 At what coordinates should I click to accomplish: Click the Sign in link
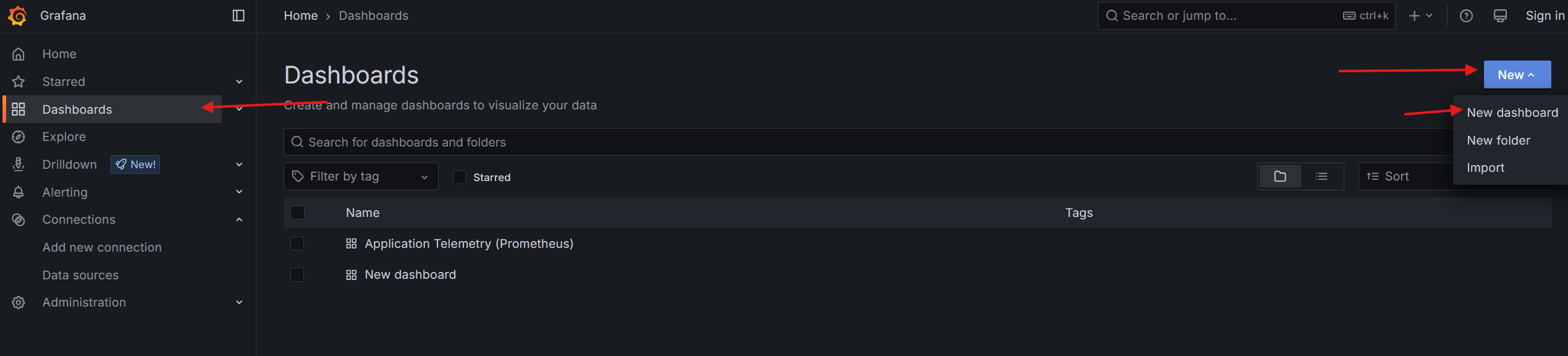tap(1545, 16)
